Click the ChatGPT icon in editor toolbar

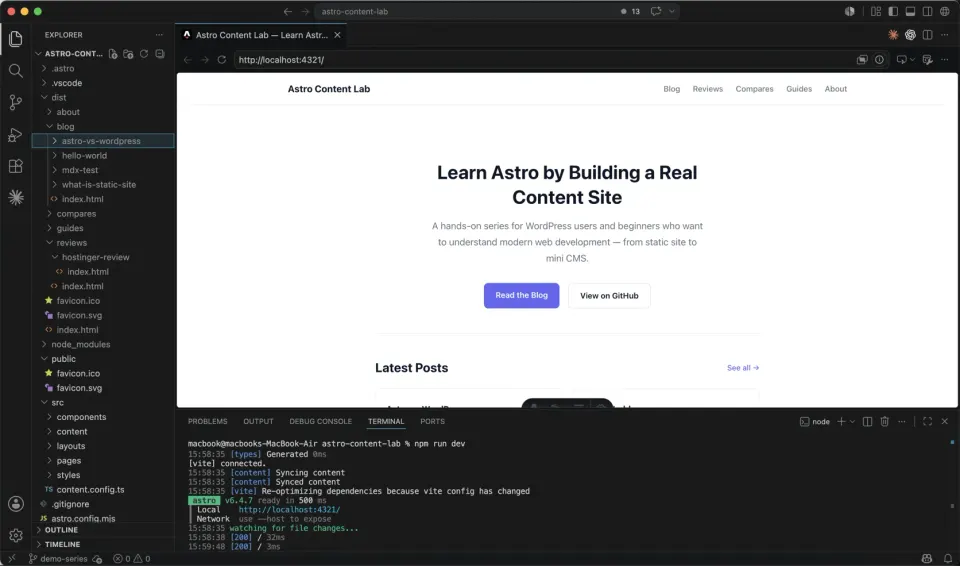(910, 35)
